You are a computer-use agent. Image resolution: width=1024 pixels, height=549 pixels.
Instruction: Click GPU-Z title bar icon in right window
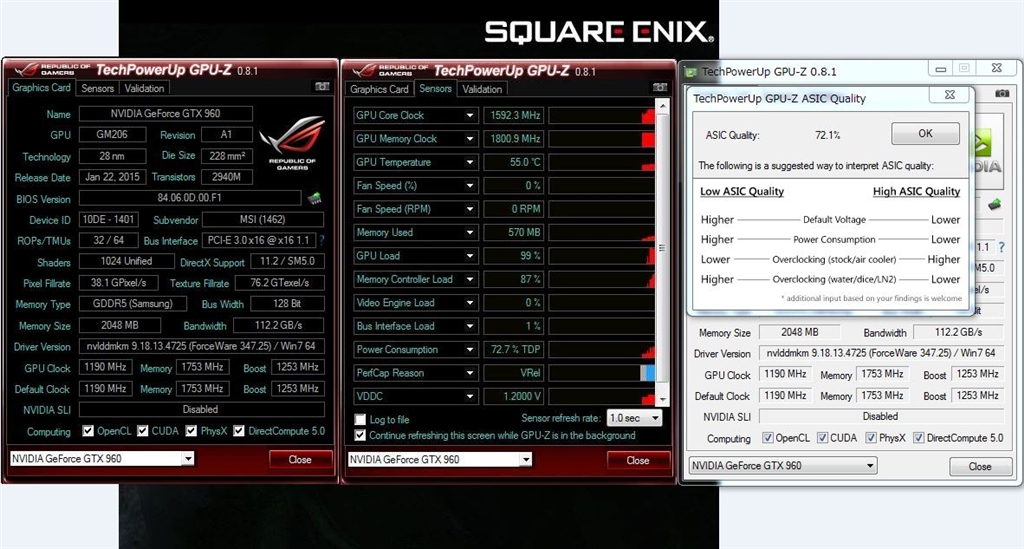(690, 72)
